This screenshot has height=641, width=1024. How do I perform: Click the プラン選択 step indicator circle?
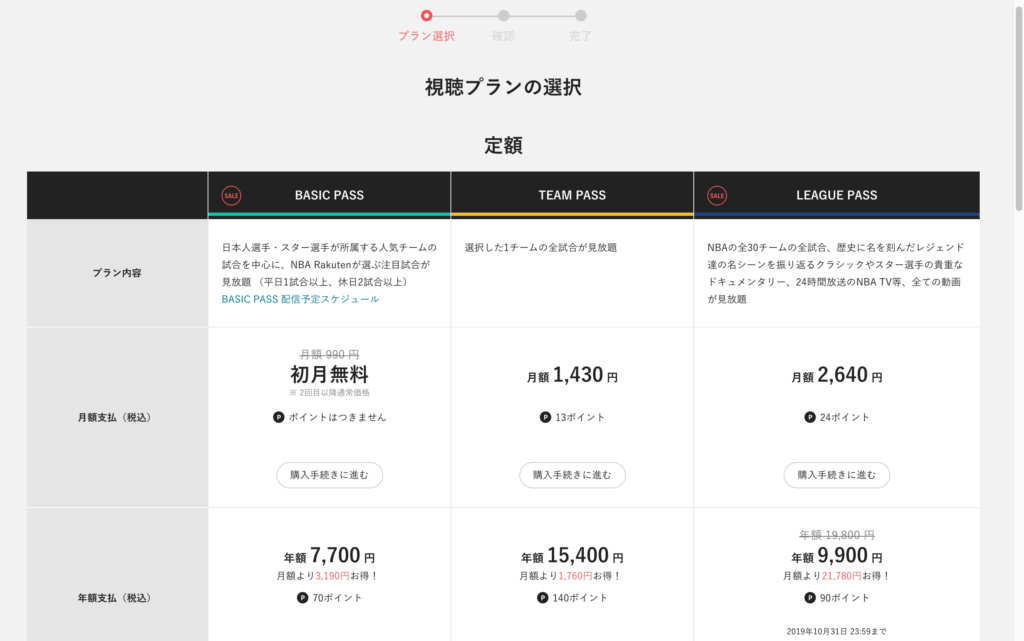tap(426, 15)
